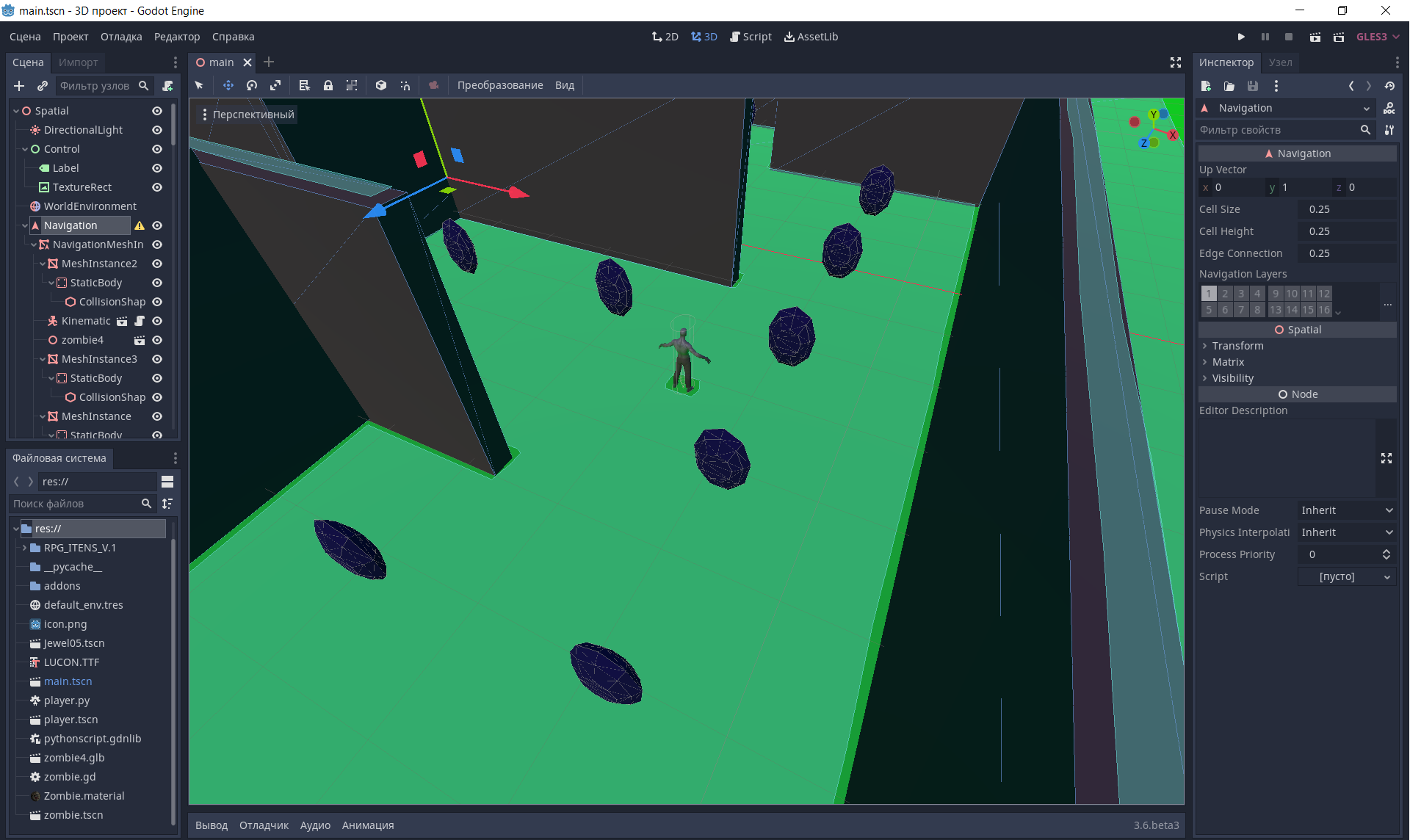The height and width of the screenshot is (840, 1410).
Task: Activate the Move mode tool
Action: click(x=228, y=85)
